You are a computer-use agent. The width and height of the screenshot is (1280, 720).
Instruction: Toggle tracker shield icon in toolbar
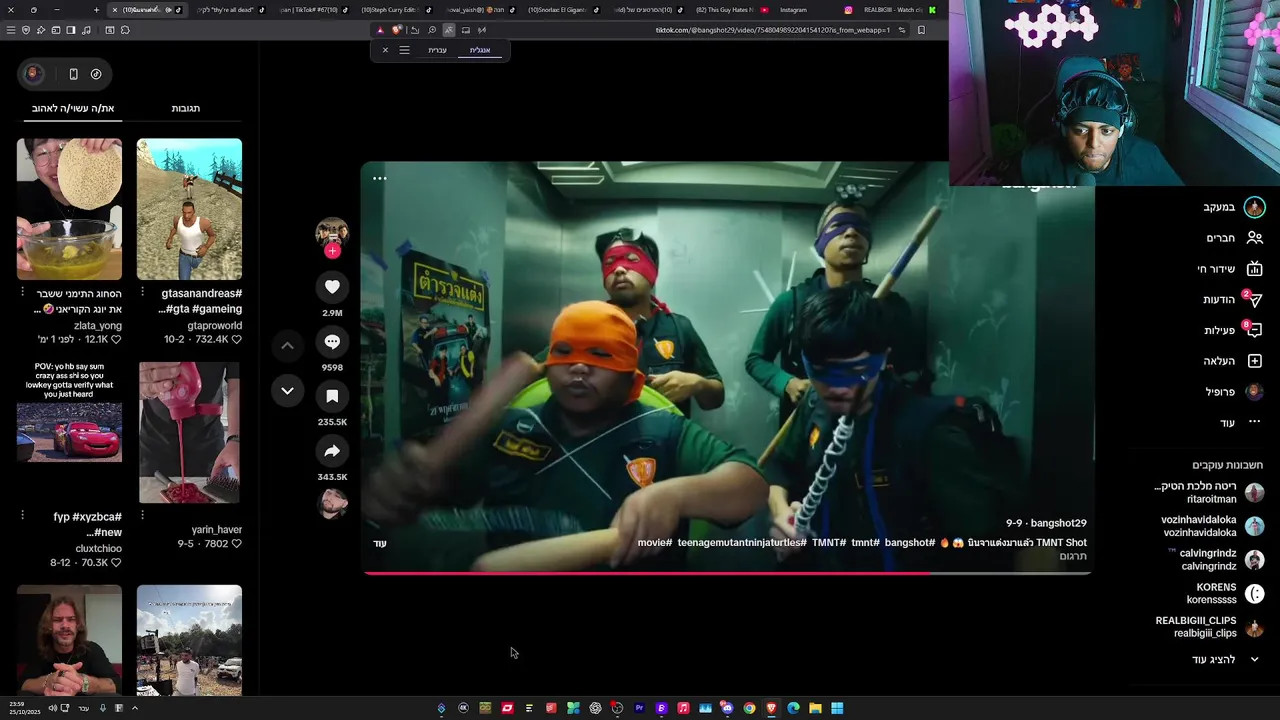(26, 30)
